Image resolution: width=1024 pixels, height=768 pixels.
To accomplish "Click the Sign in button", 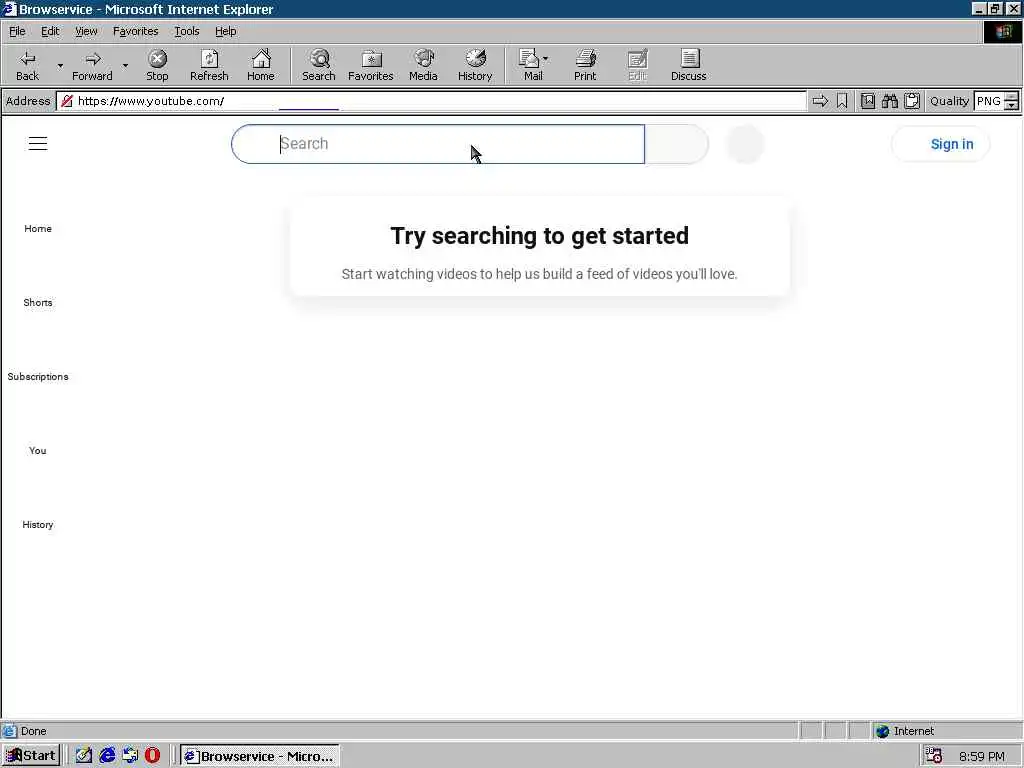I will [940, 144].
